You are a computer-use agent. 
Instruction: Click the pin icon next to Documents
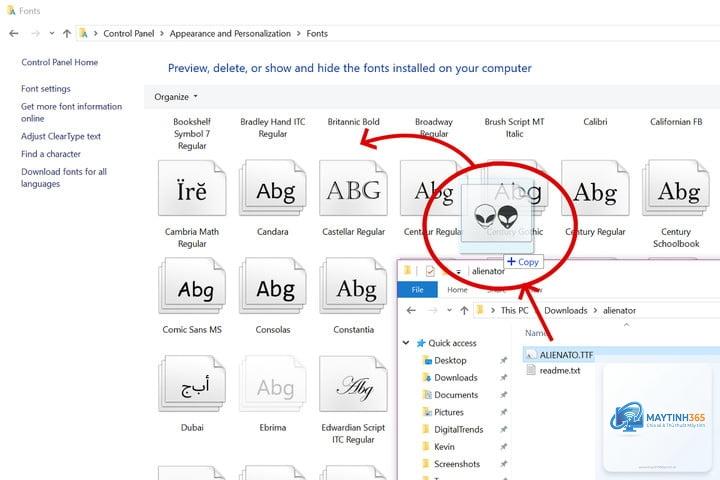pyautogui.click(x=504, y=395)
